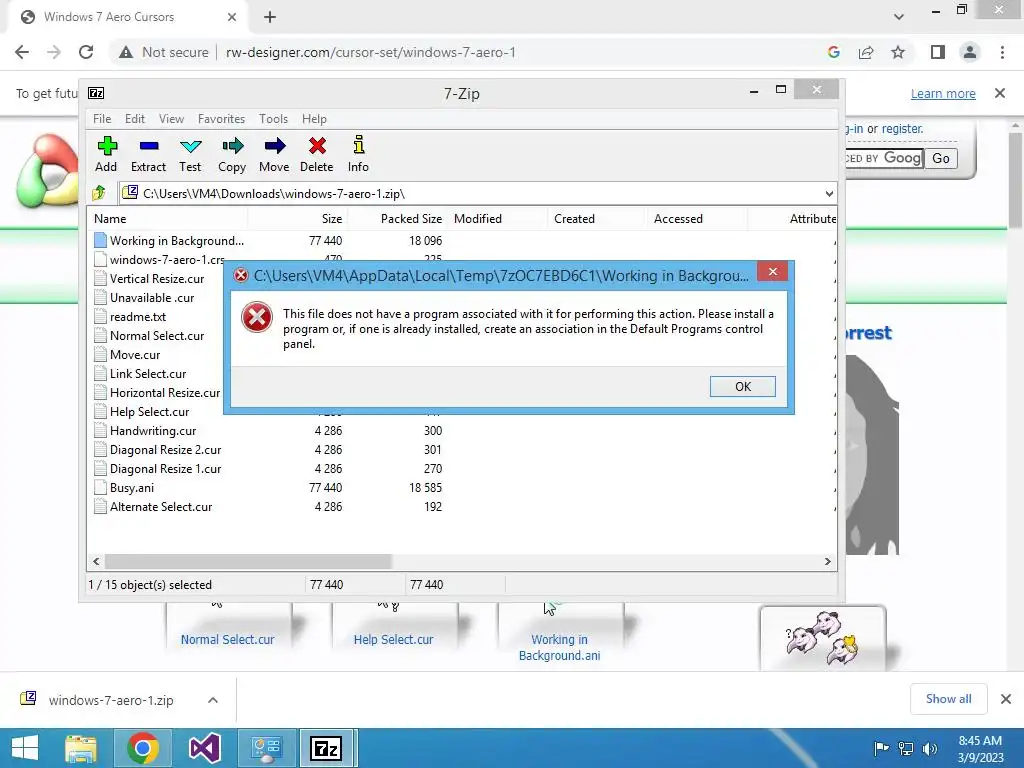Select Diagonal Resize 1.cur file
1024x768 pixels.
click(165, 469)
